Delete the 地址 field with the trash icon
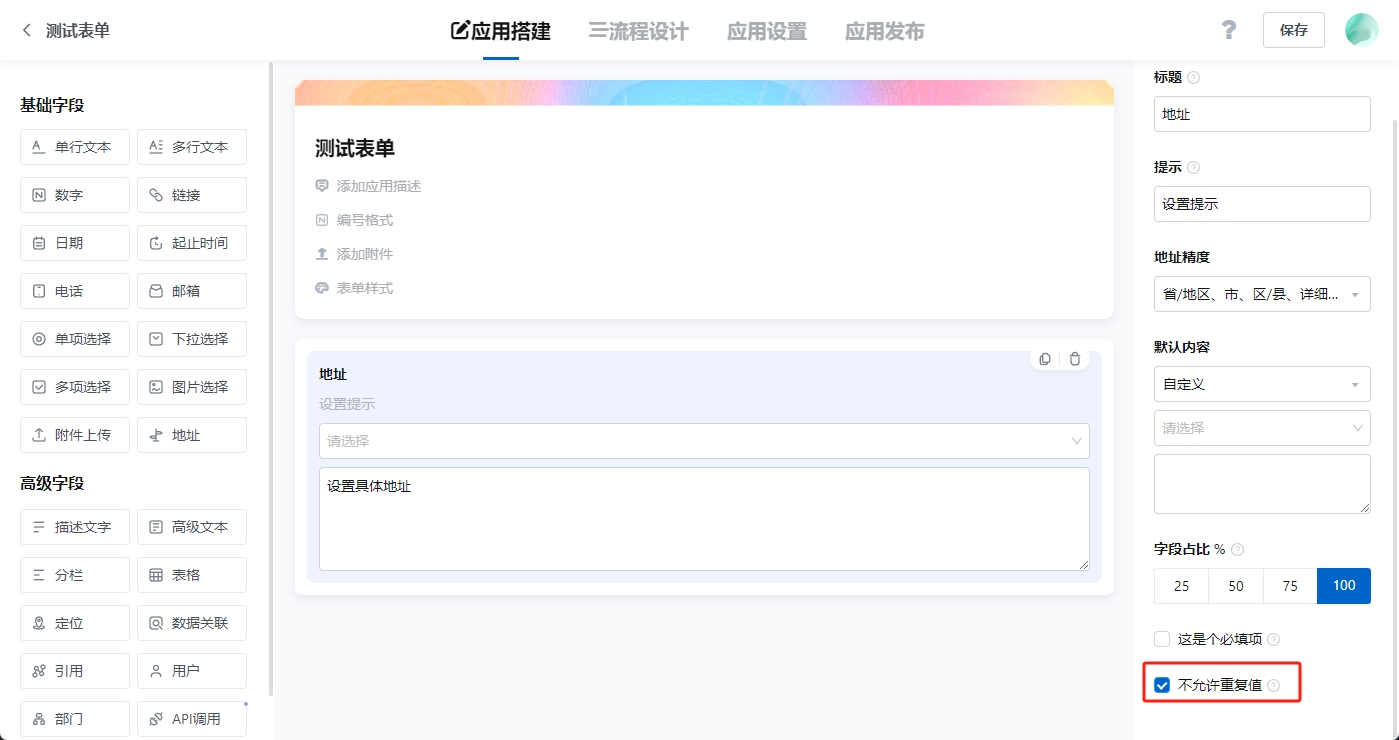 pyautogui.click(x=1075, y=358)
